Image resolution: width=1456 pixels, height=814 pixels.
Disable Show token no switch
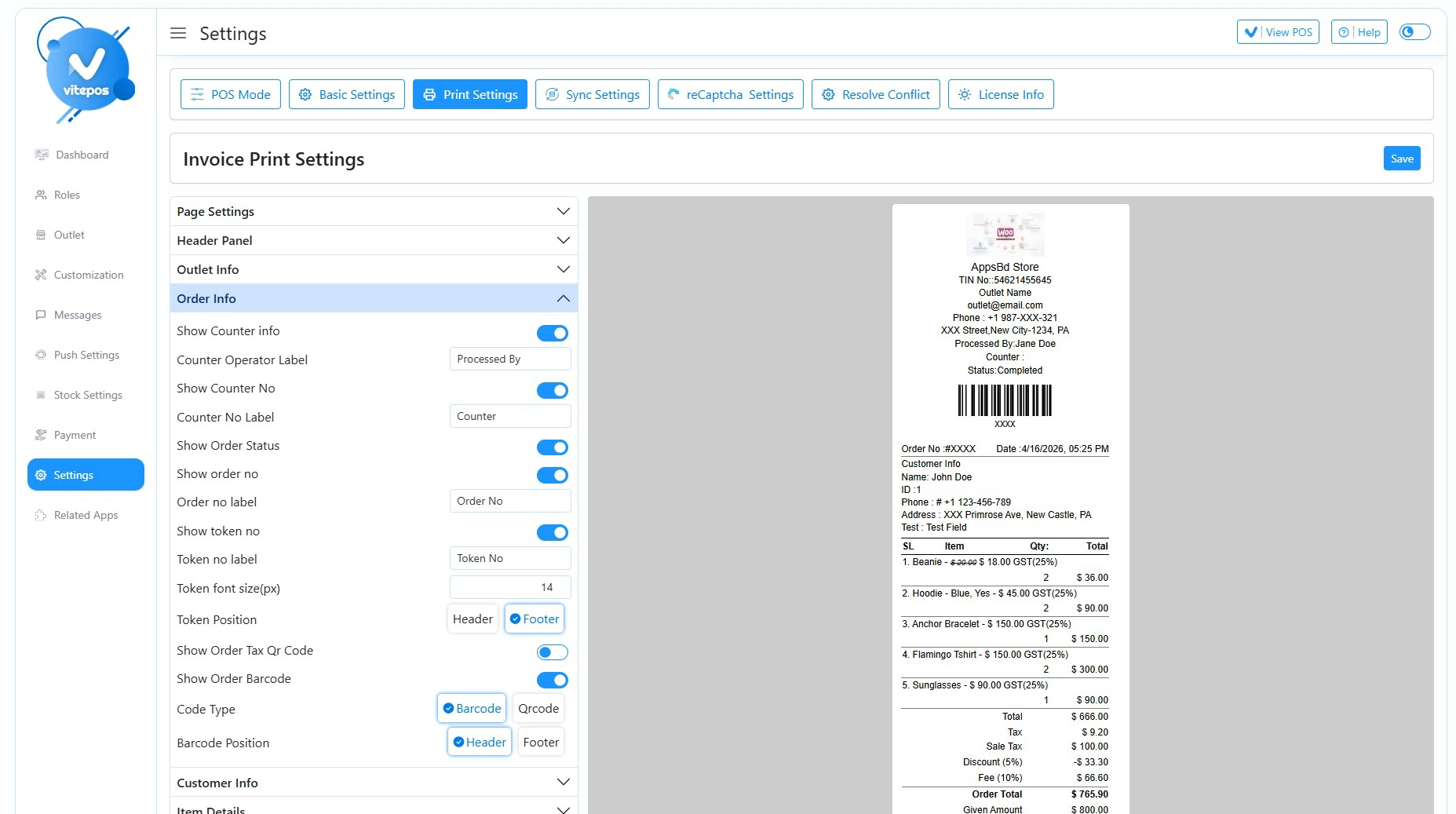(553, 532)
